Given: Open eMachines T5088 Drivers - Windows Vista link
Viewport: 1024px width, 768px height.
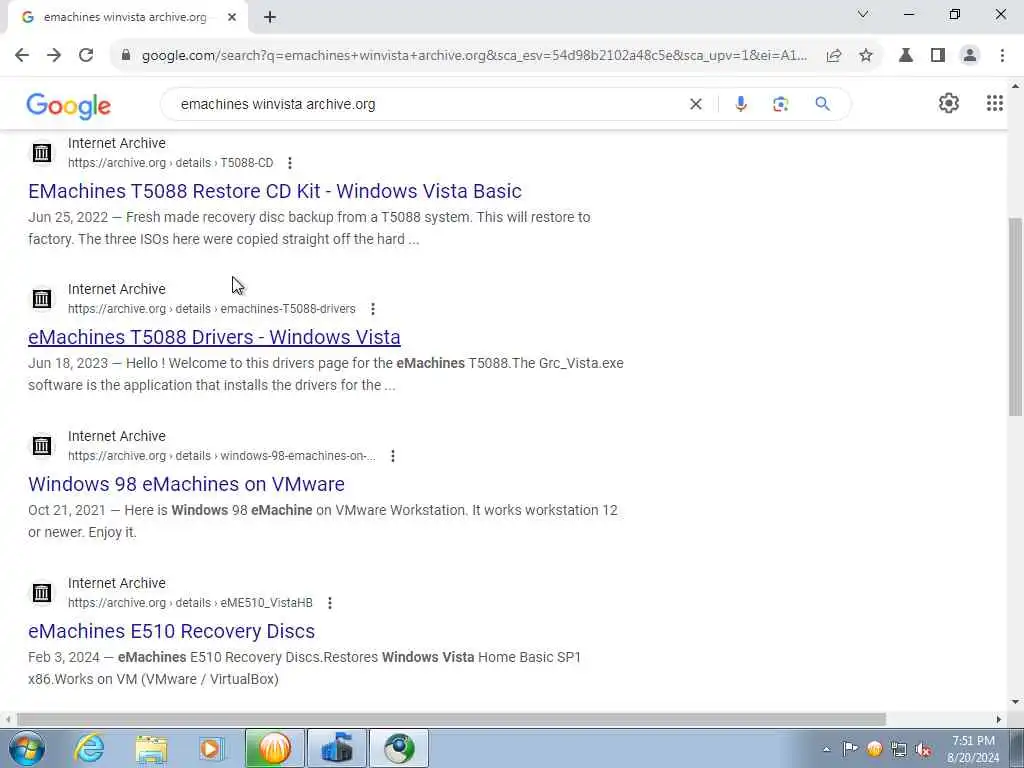Looking at the screenshot, I should [x=214, y=337].
